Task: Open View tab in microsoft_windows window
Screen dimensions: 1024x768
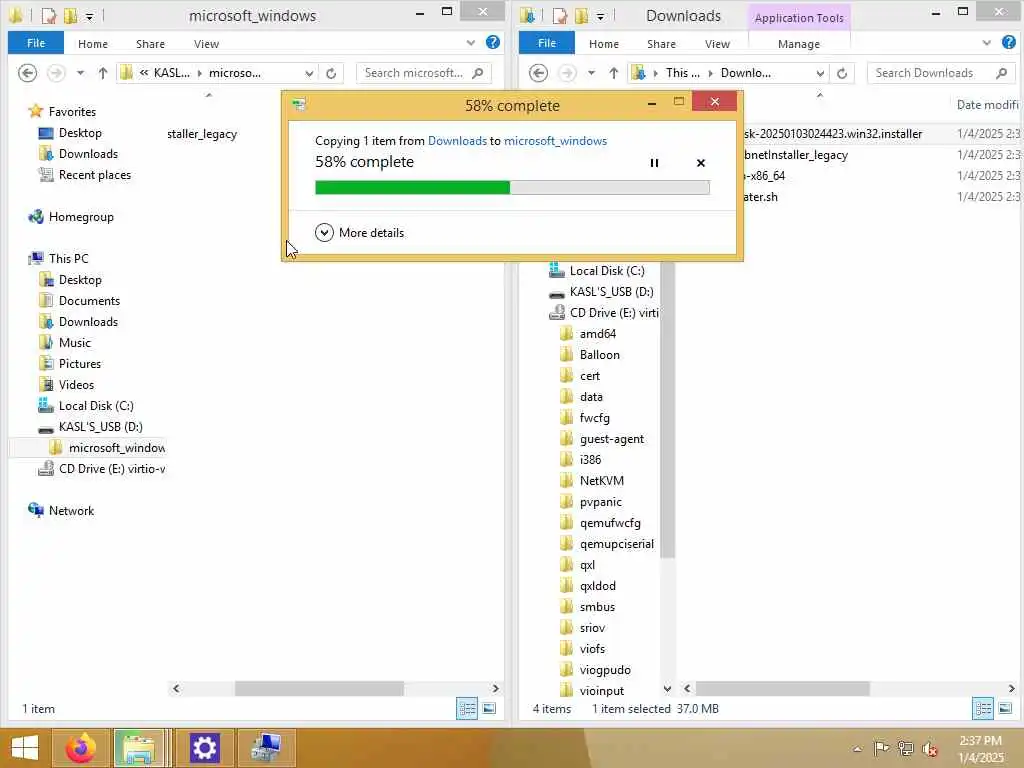Action: 206,44
